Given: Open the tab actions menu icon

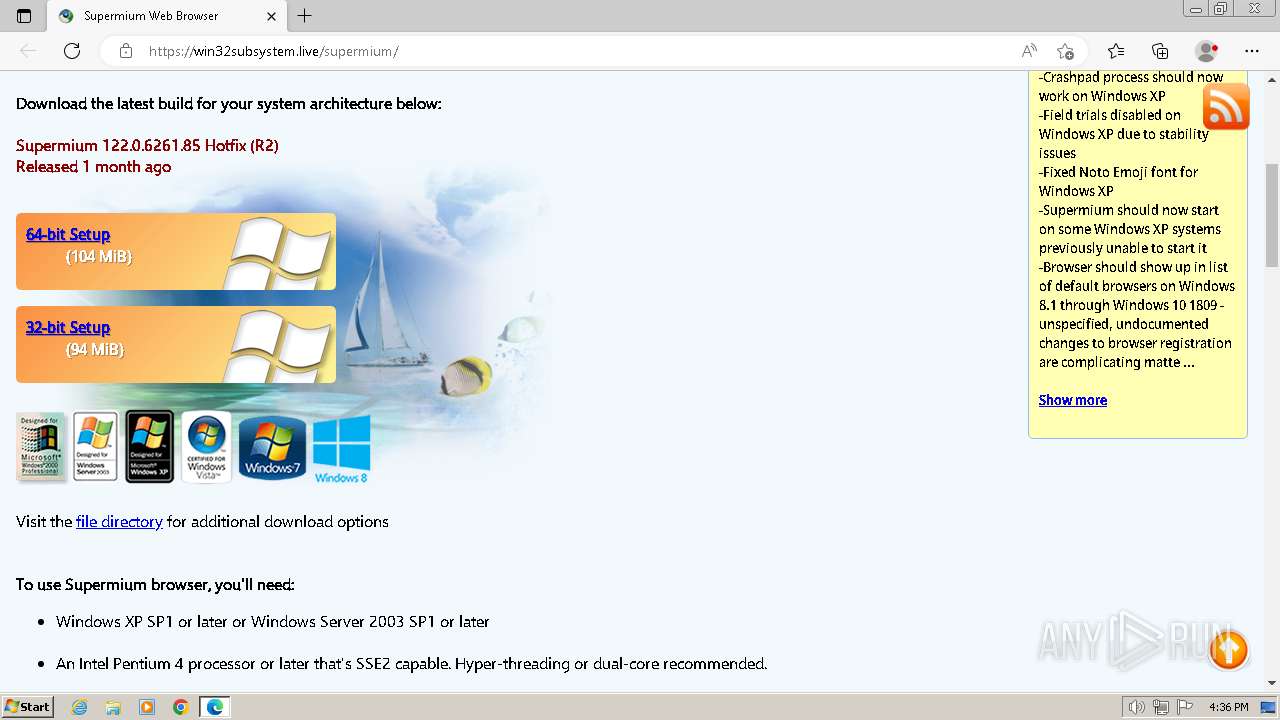Looking at the screenshot, I should (x=24, y=16).
